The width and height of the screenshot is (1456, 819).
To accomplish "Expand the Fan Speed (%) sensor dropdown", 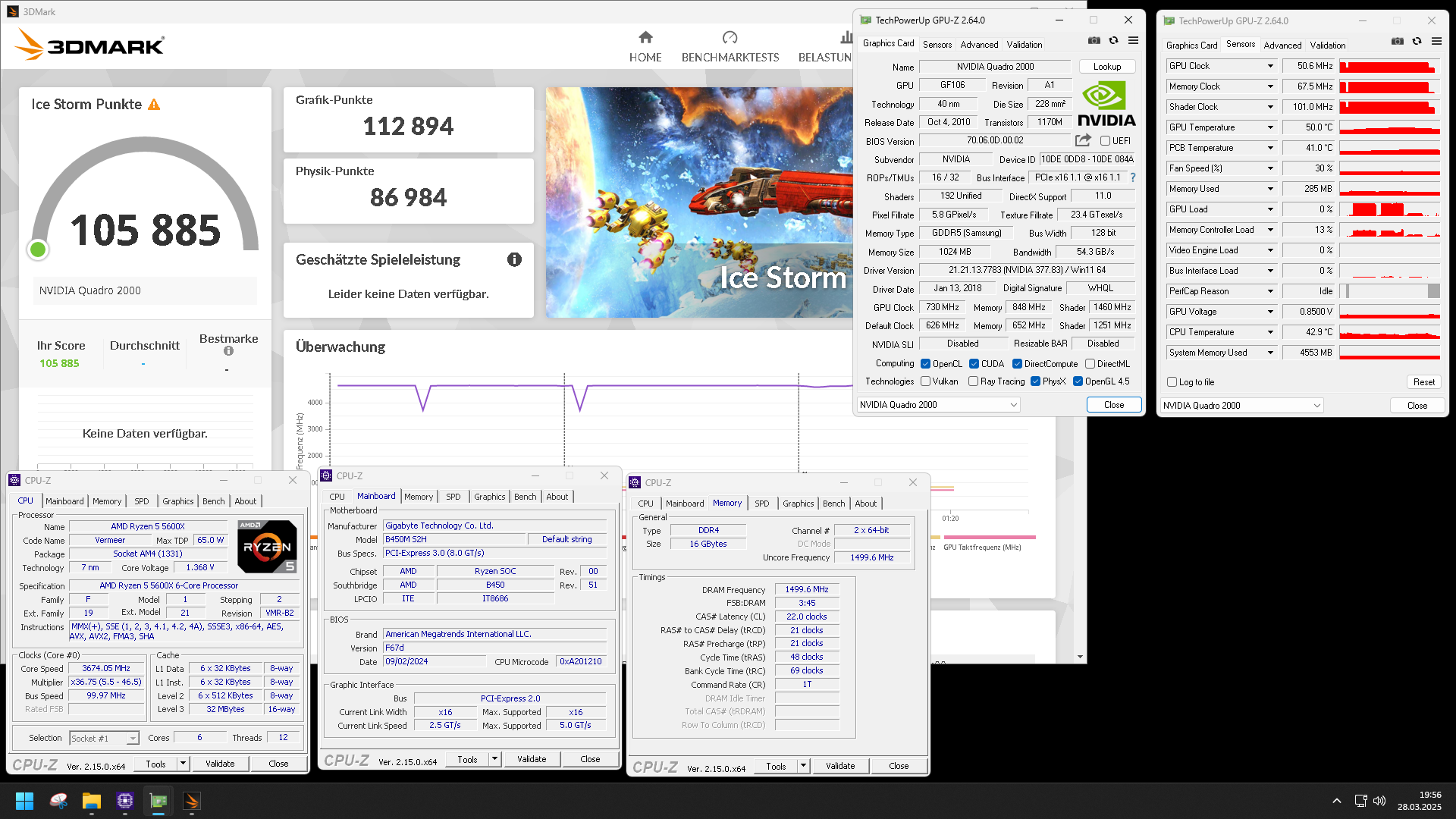I will 1270,168.
